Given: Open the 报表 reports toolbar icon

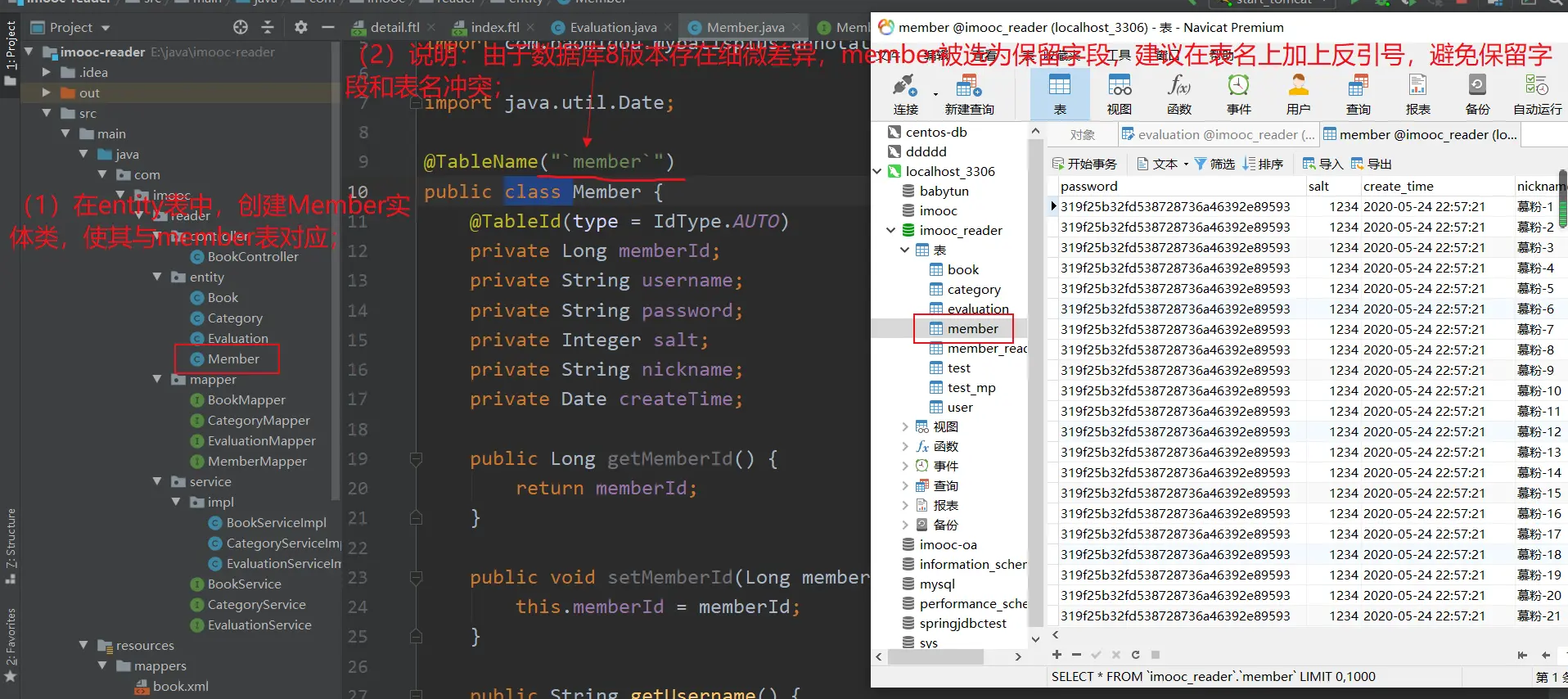Looking at the screenshot, I should click(x=1417, y=93).
